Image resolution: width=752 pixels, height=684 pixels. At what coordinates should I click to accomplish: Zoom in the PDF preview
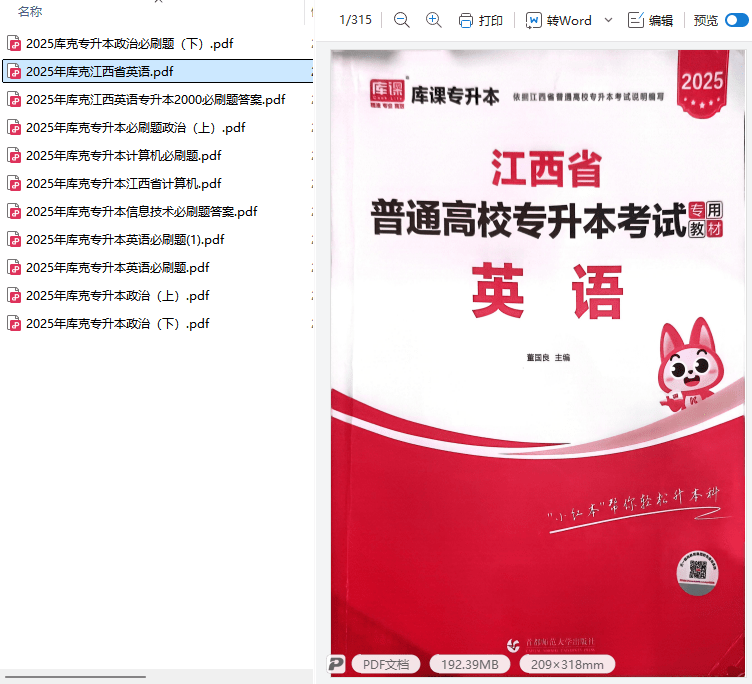tap(434, 20)
